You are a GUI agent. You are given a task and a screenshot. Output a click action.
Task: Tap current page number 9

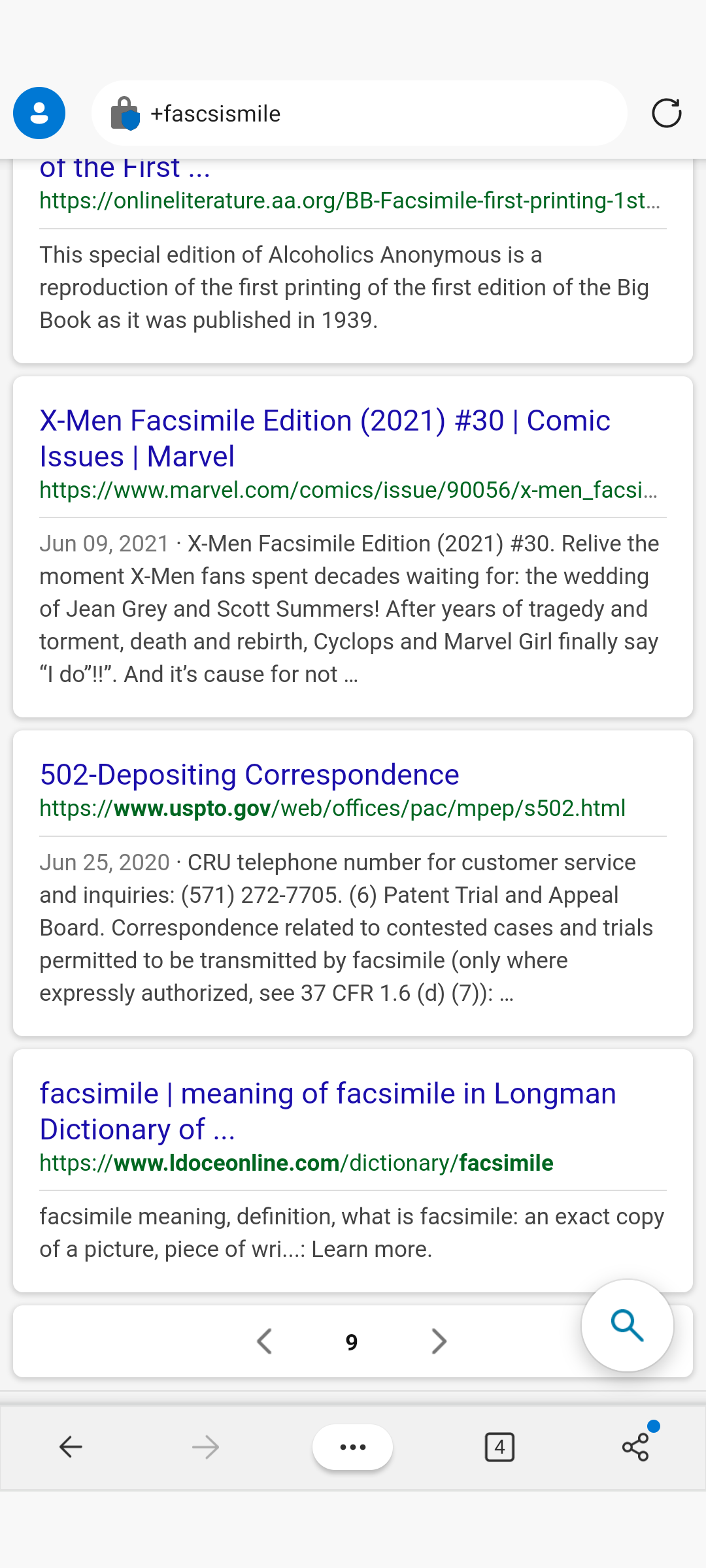pos(352,1342)
